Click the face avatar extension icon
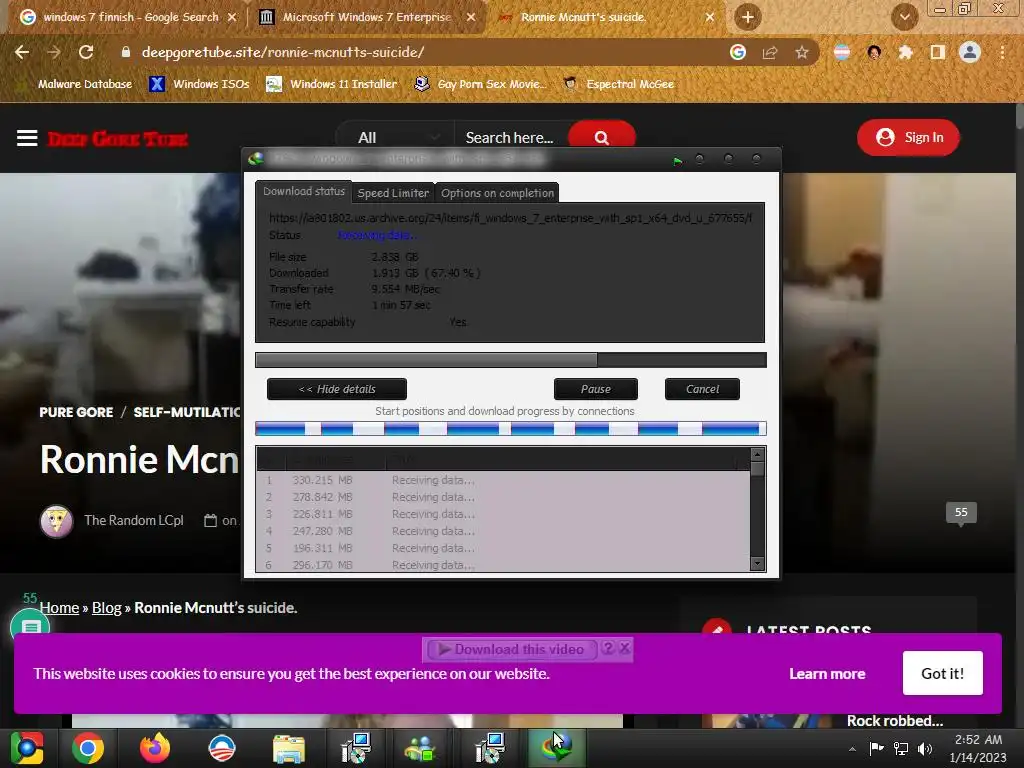1024x768 pixels. (x=874, y=52)
